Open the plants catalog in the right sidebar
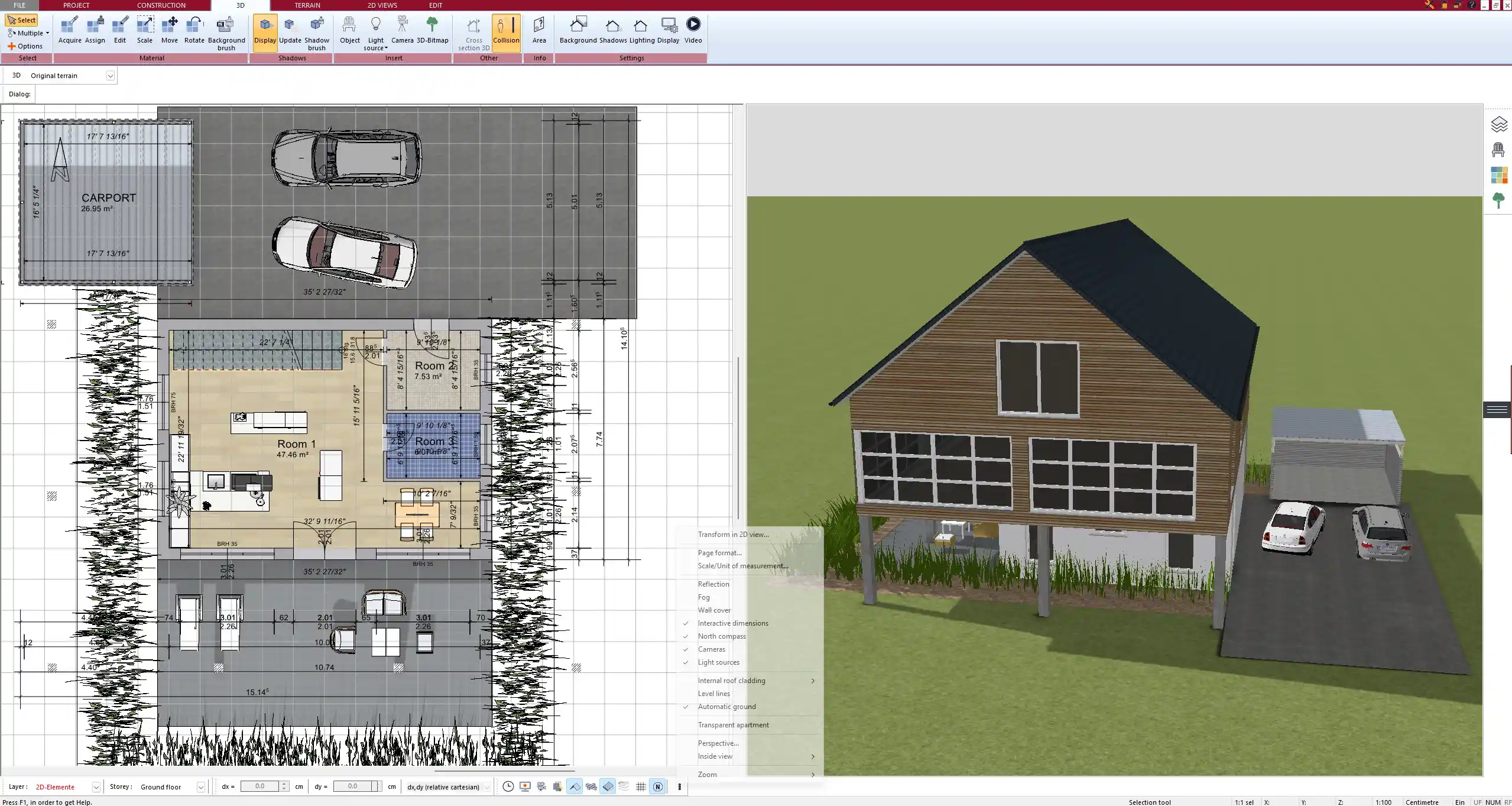Image resolution: width=1512 pixels, height=806 pixels. (x=1499, y=200)
